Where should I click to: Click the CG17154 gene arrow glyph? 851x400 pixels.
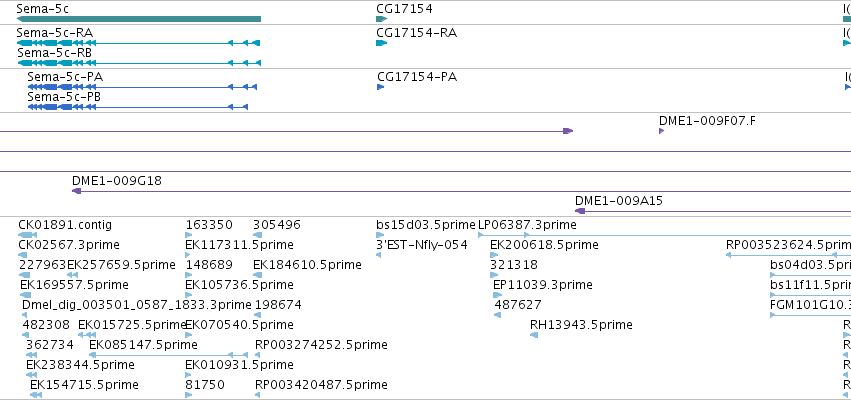point(382,19)
